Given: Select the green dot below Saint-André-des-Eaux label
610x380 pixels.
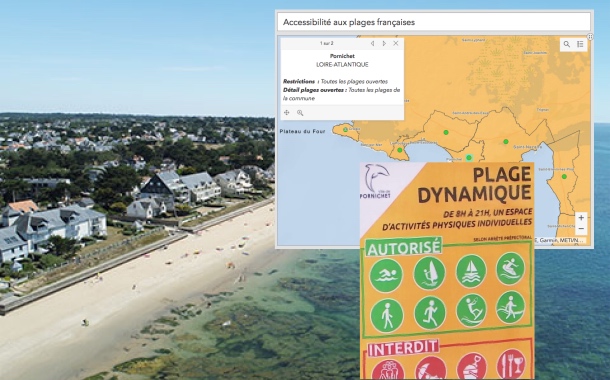Looking at the screenshot, I should (446, 132).
